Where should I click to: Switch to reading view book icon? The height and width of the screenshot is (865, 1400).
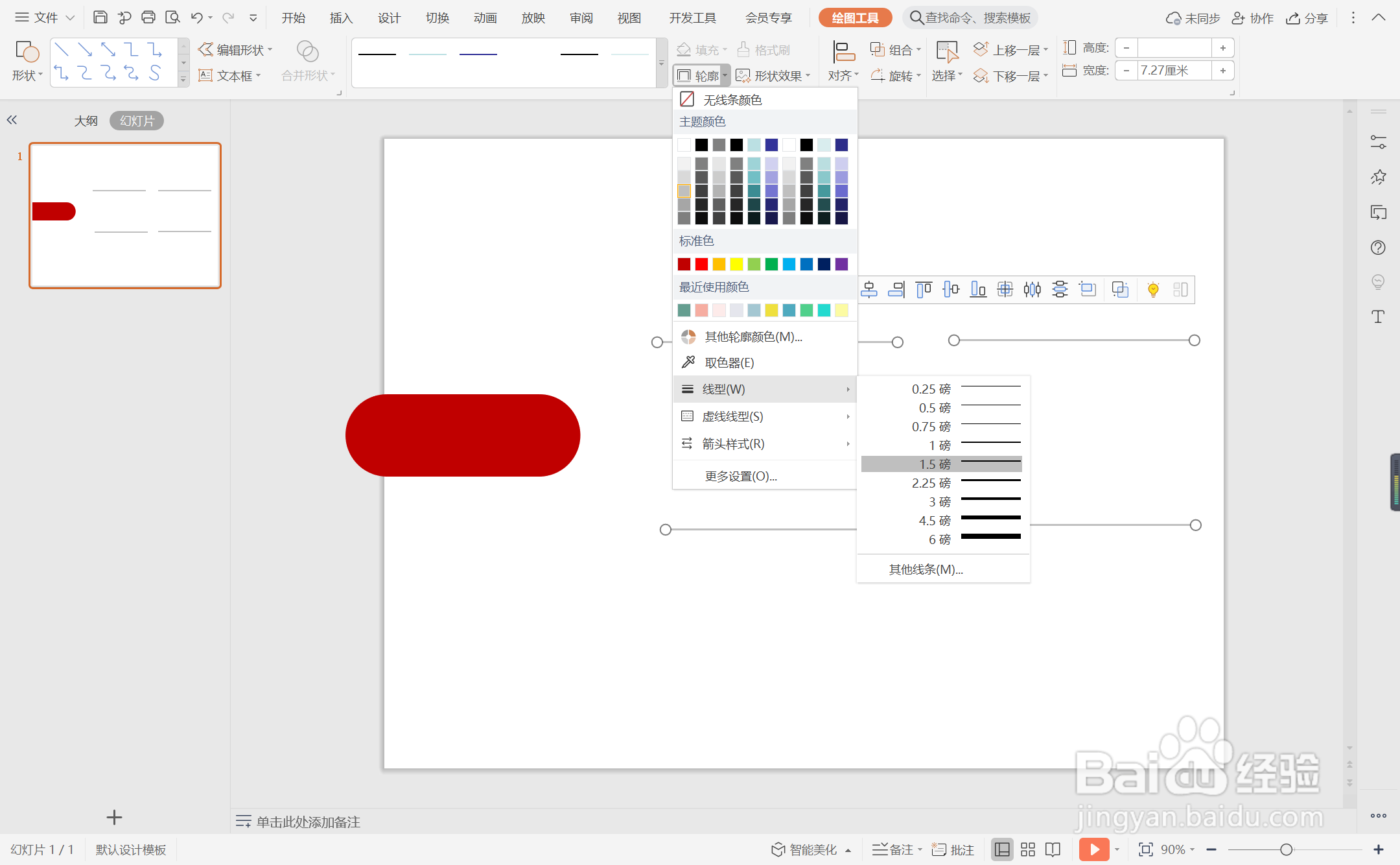click(x=1053, y=849)
